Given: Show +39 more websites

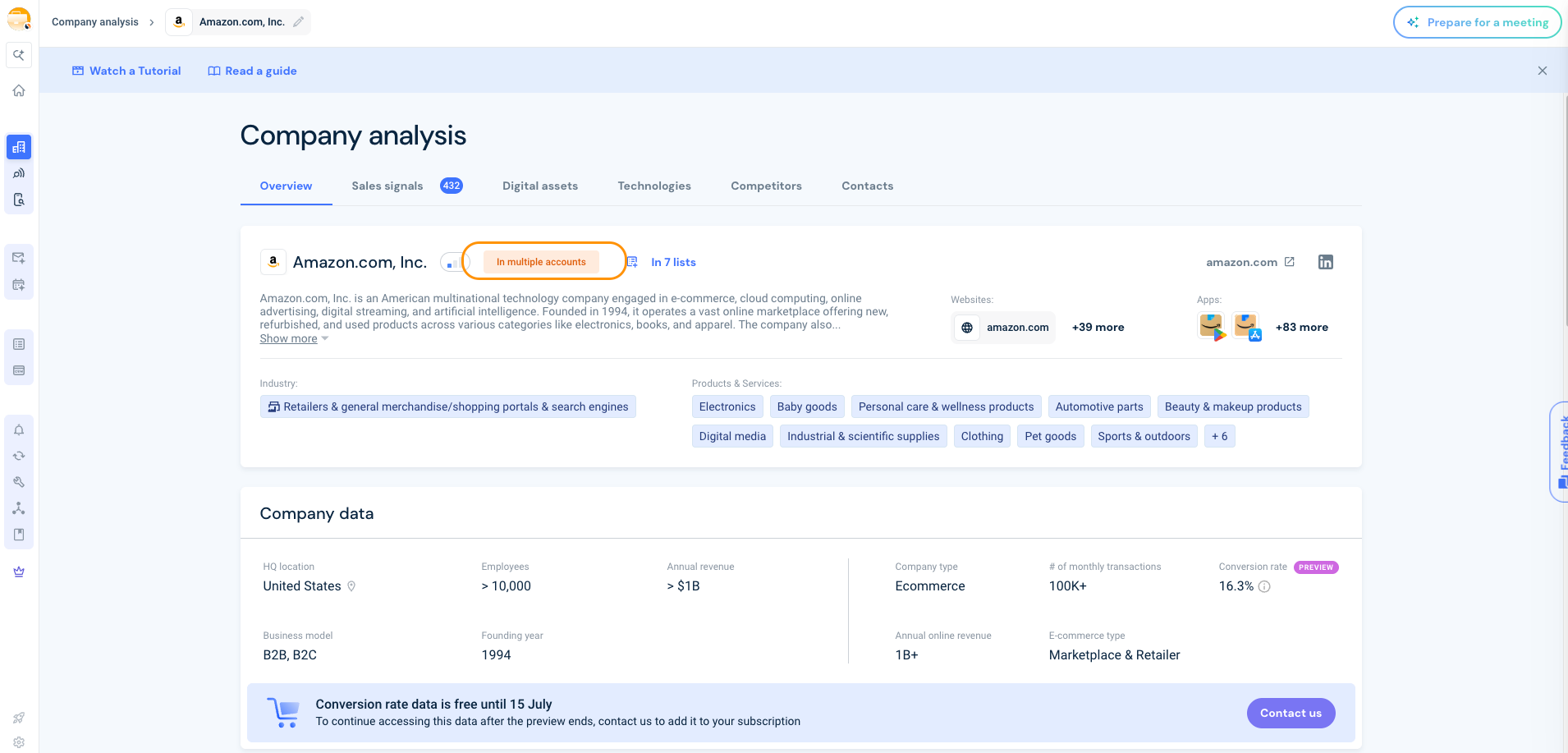Looking at the screenshot, I should coord(1098,327).
